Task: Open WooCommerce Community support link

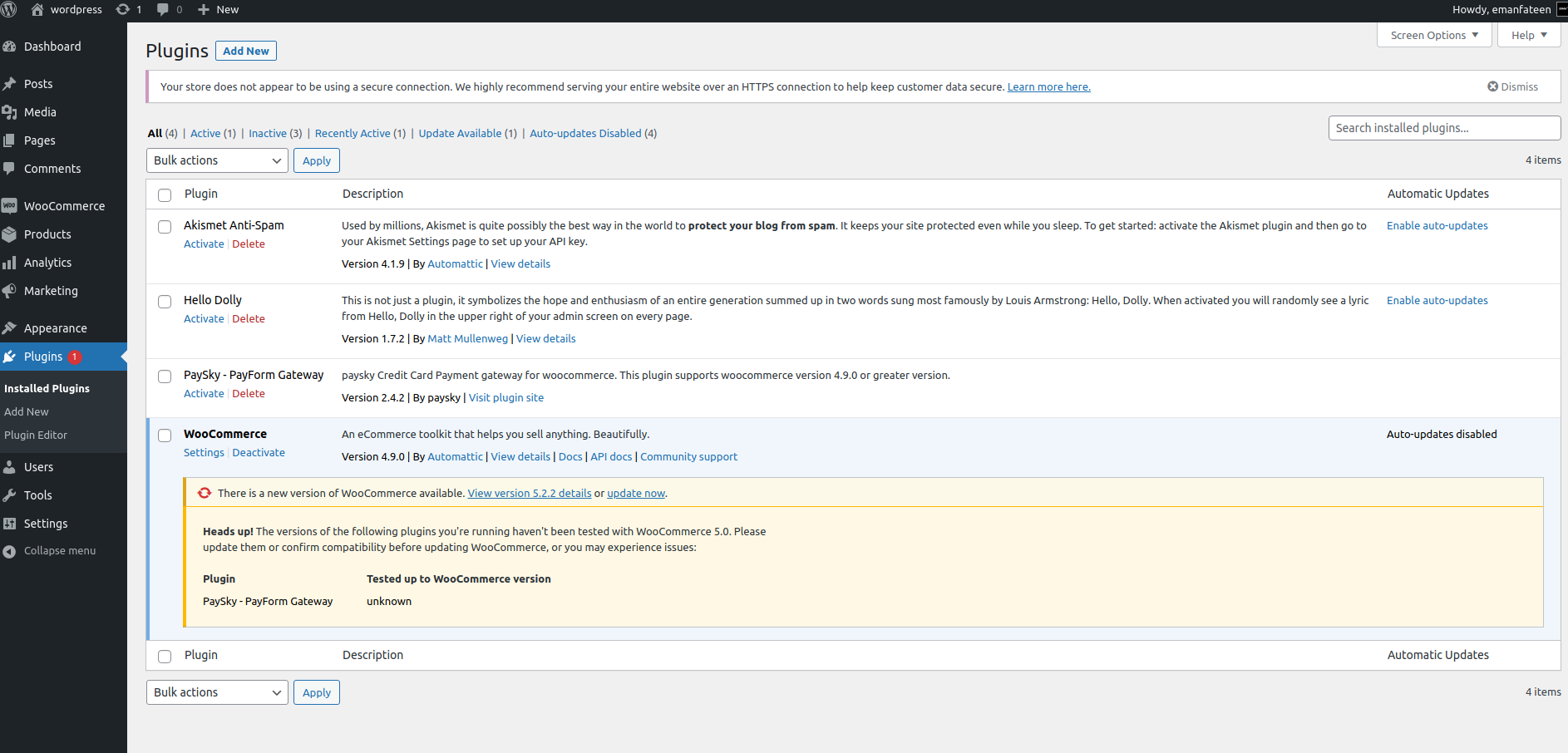Action: tap(688, 456)
